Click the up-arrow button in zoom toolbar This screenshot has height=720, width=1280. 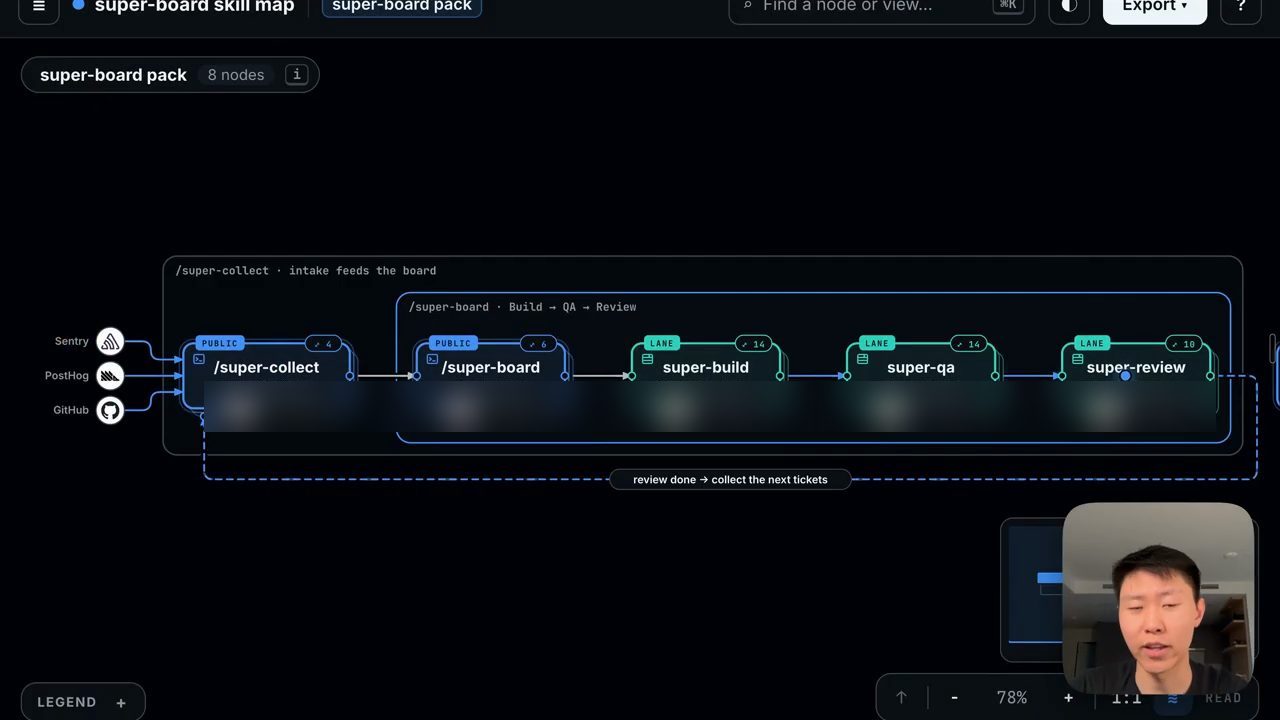tap(901, 698)
